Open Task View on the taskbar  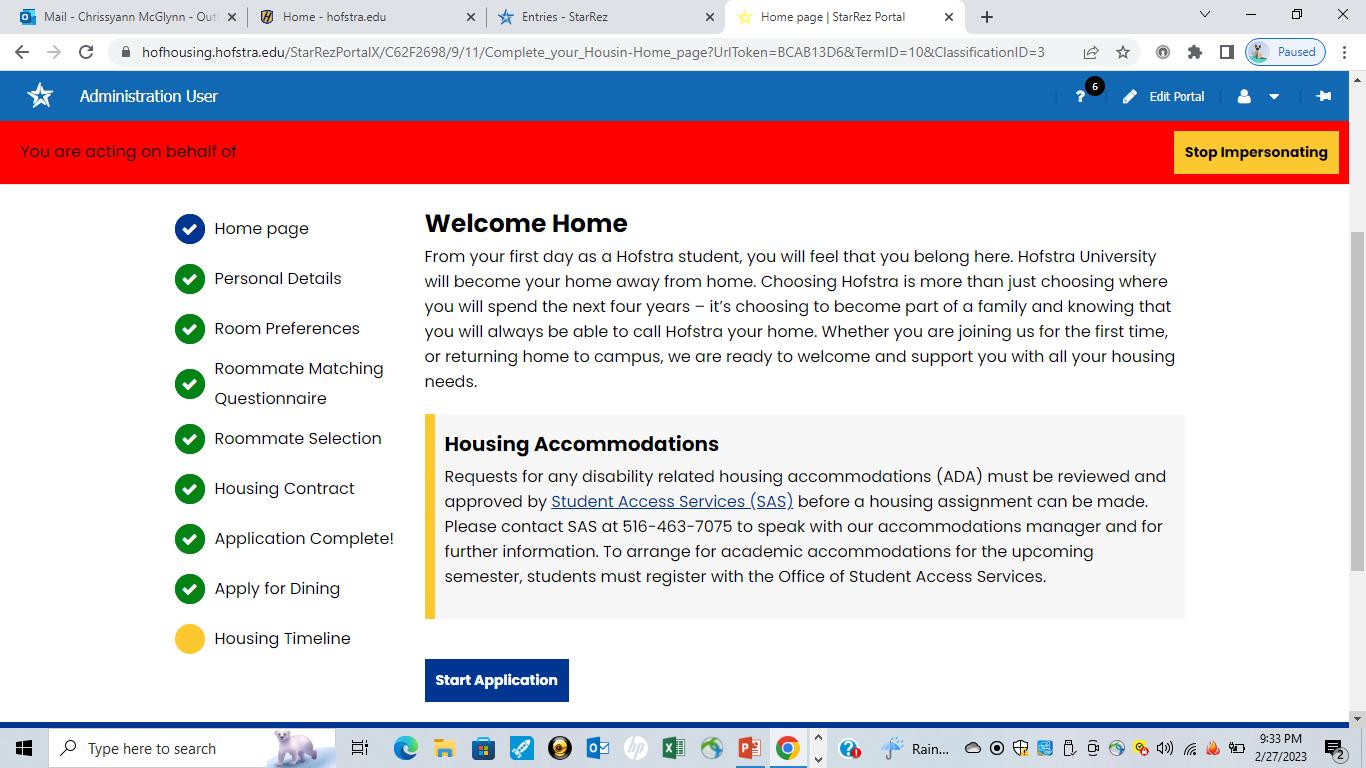(x=360, y=748)
